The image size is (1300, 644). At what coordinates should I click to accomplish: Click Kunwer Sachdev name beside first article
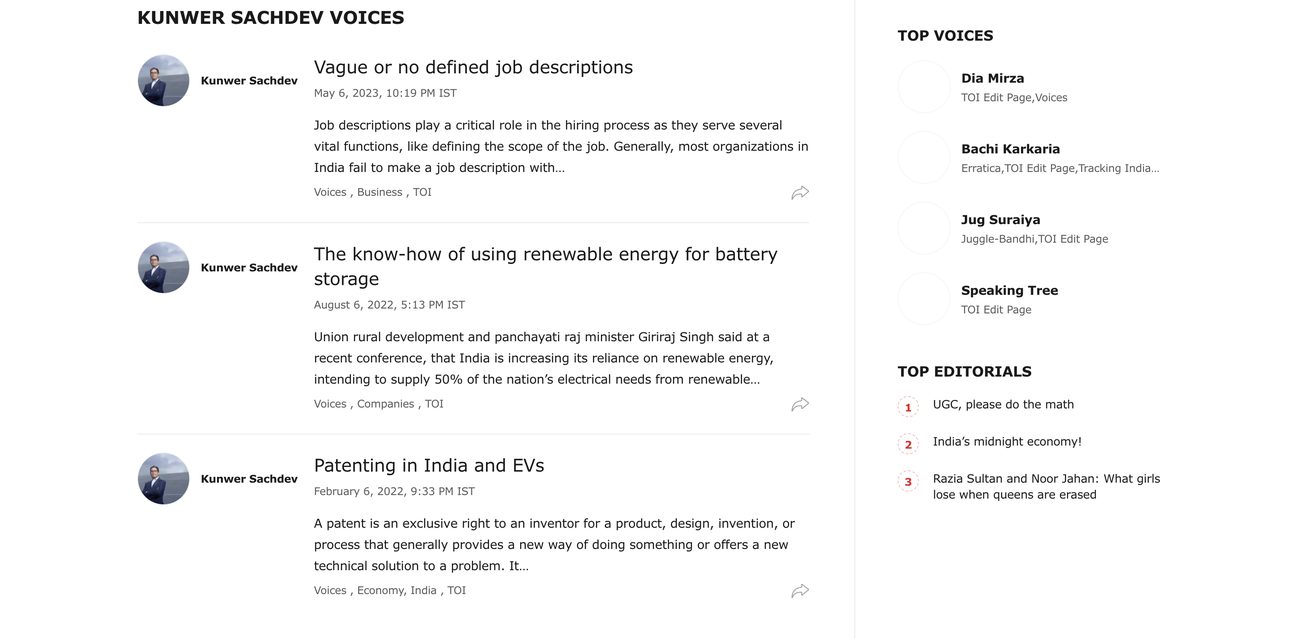click(x=249, y=81)
